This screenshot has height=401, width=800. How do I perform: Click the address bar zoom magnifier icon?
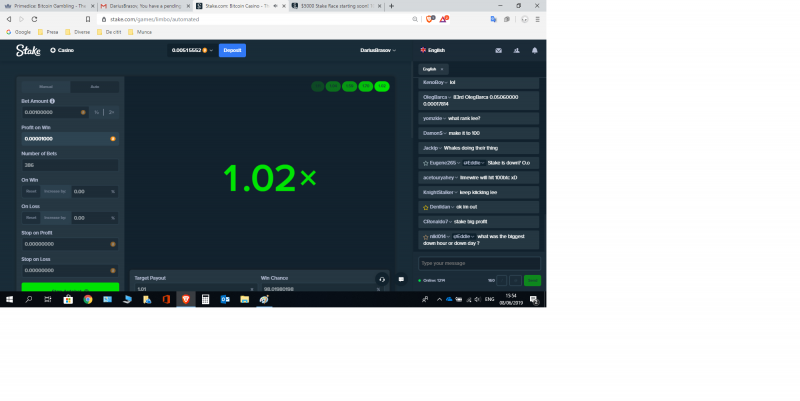(x=415, y=19)
